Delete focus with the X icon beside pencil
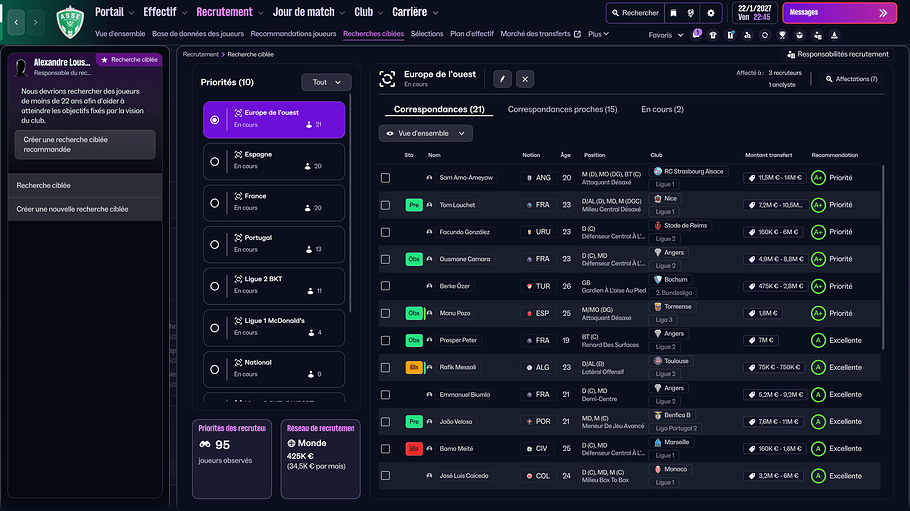 (x=525, y=79)
